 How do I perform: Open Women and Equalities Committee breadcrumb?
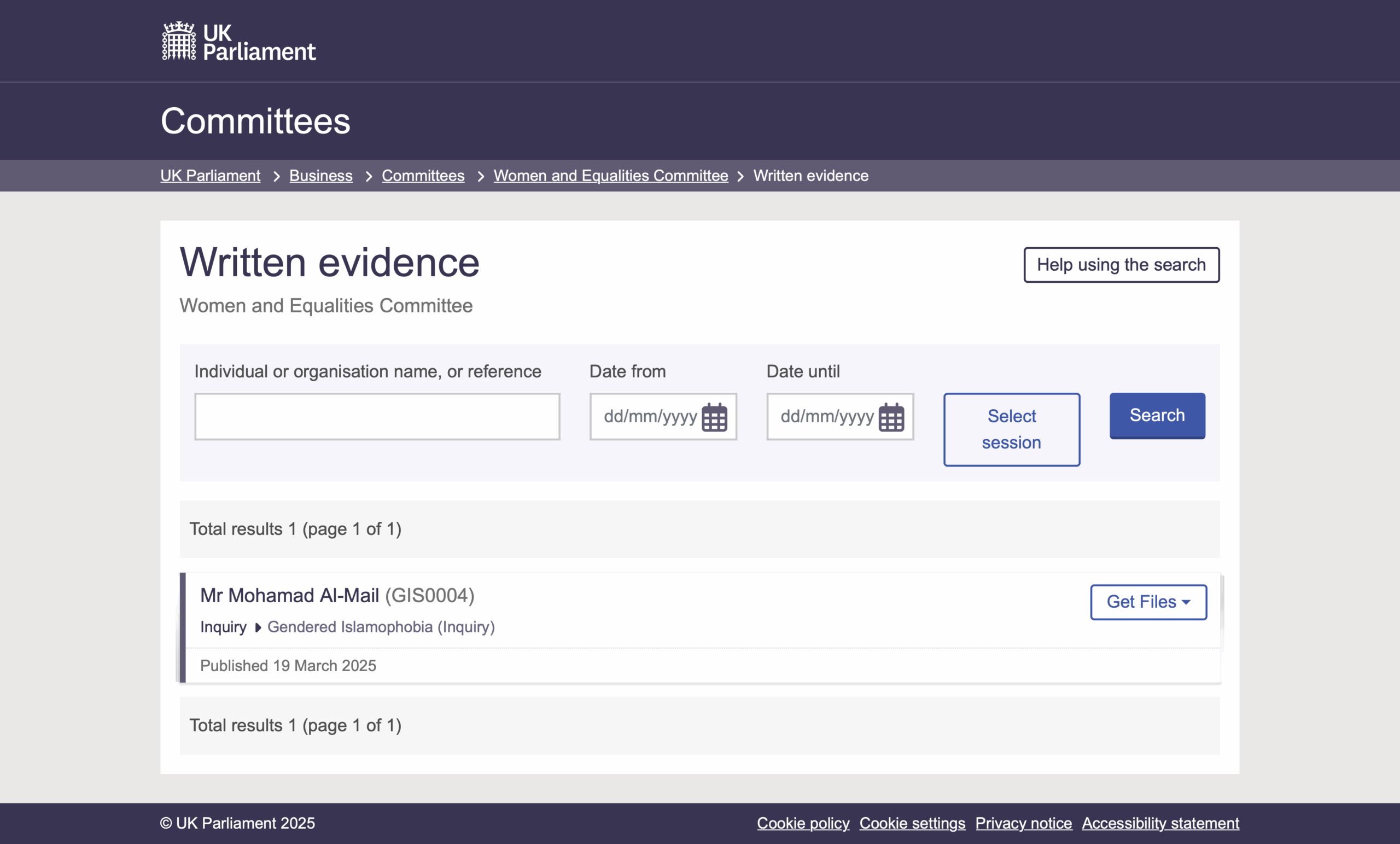[611, 176]
